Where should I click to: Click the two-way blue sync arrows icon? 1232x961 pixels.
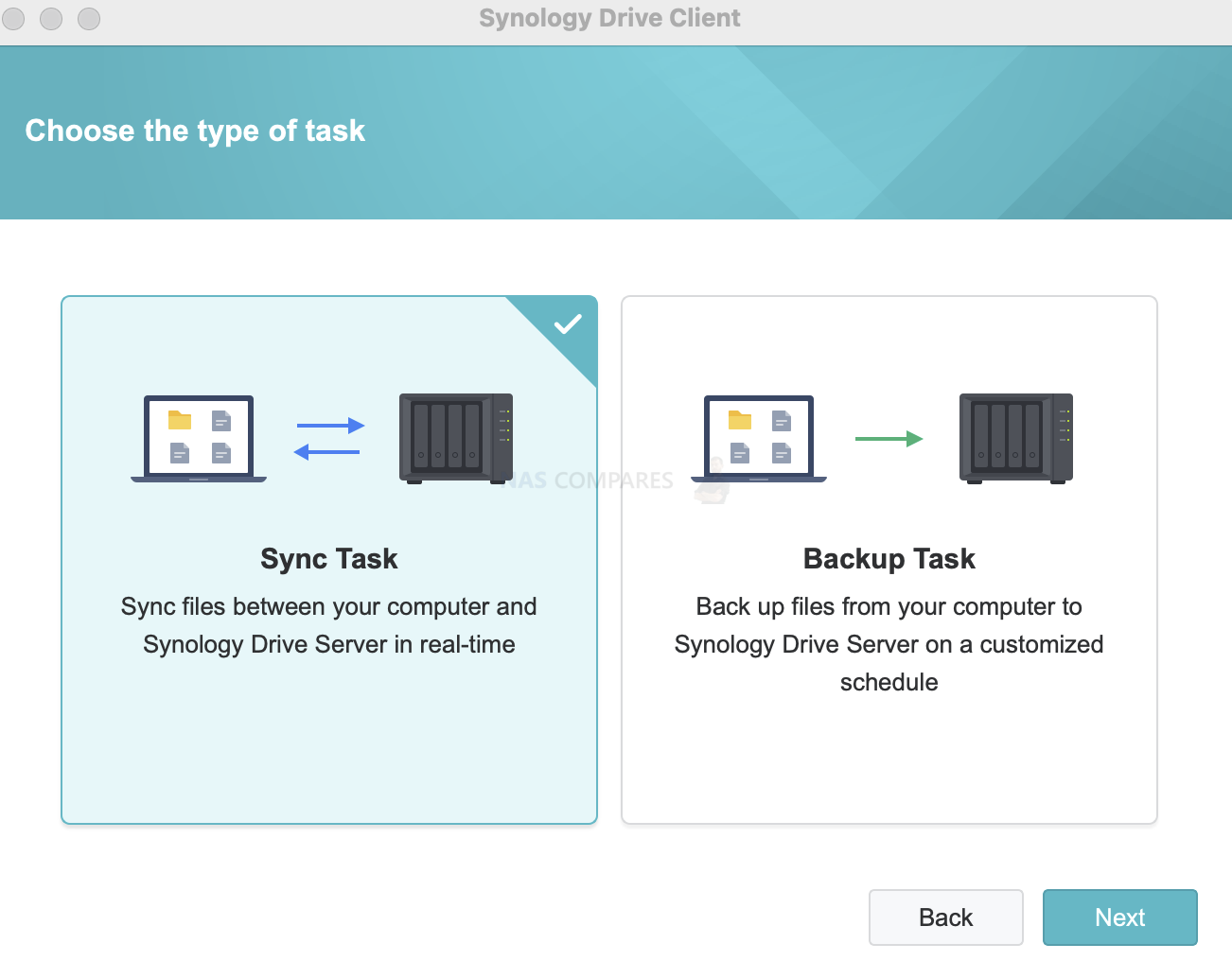click(x=329, y=439)
